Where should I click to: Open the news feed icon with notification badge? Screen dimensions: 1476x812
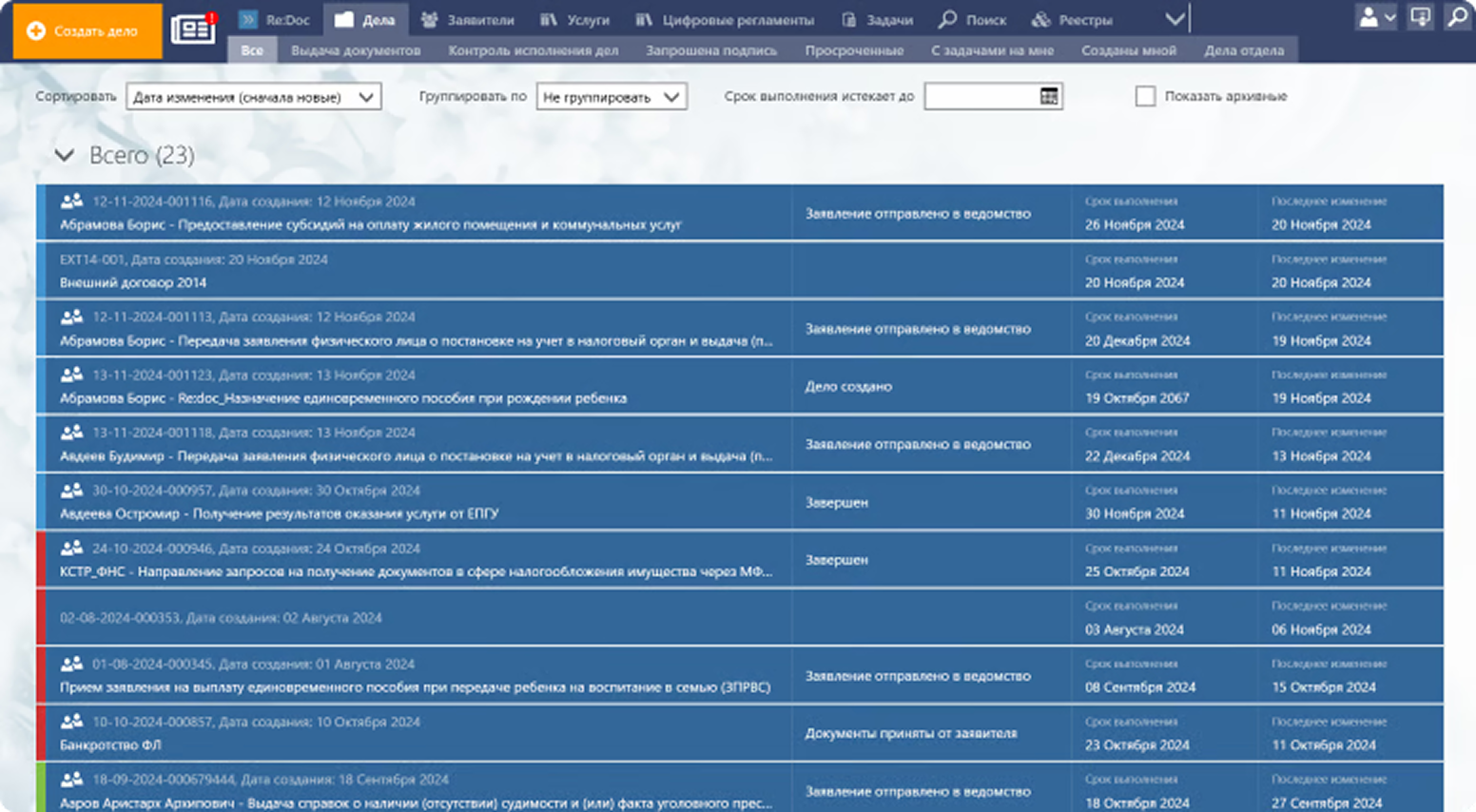pos(193,29)
